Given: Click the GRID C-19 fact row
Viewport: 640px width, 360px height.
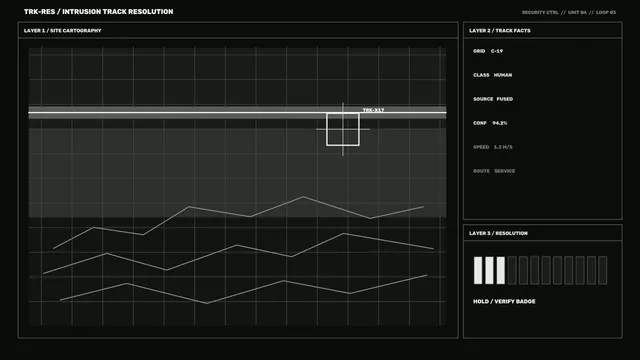Looking at the screenshot, I should pyautogui.click(x=488, y=51).
